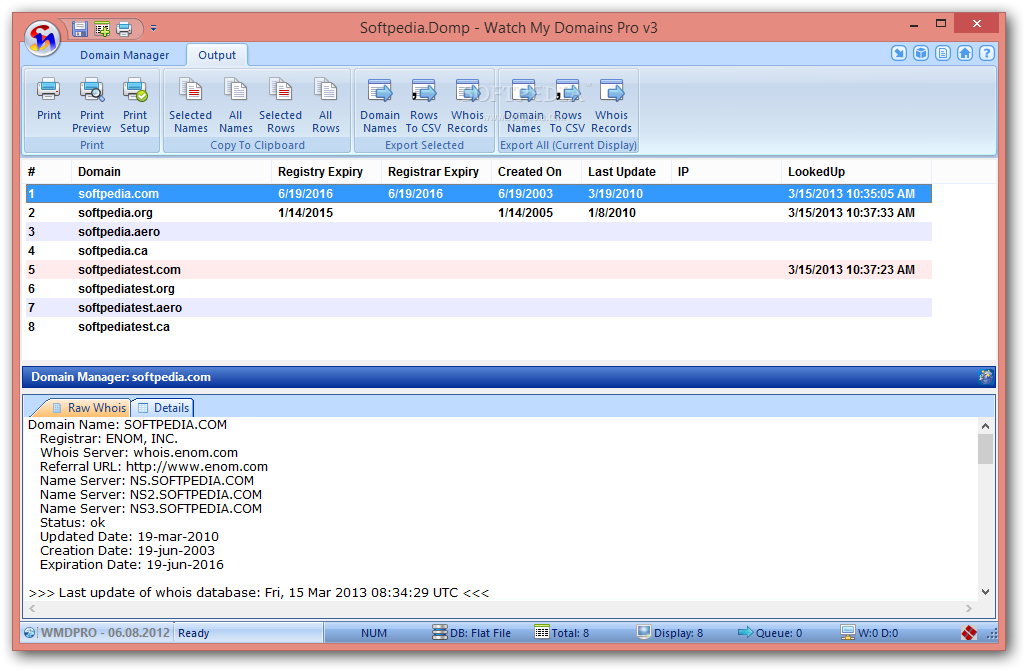Select the Output ribbon tab
Image resolution: width=1026 pixels, height=671 pixels.
[x=217, y=55]
